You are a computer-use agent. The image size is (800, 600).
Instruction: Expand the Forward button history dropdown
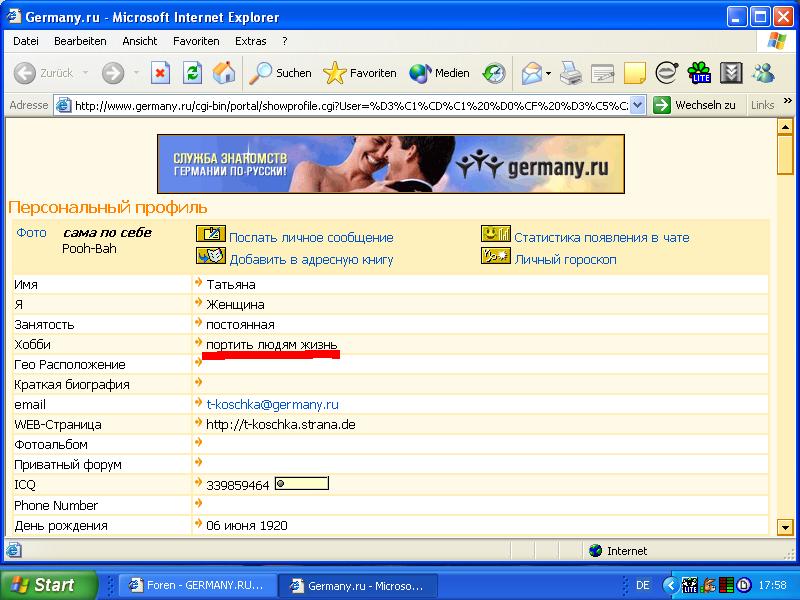[136, 73]
